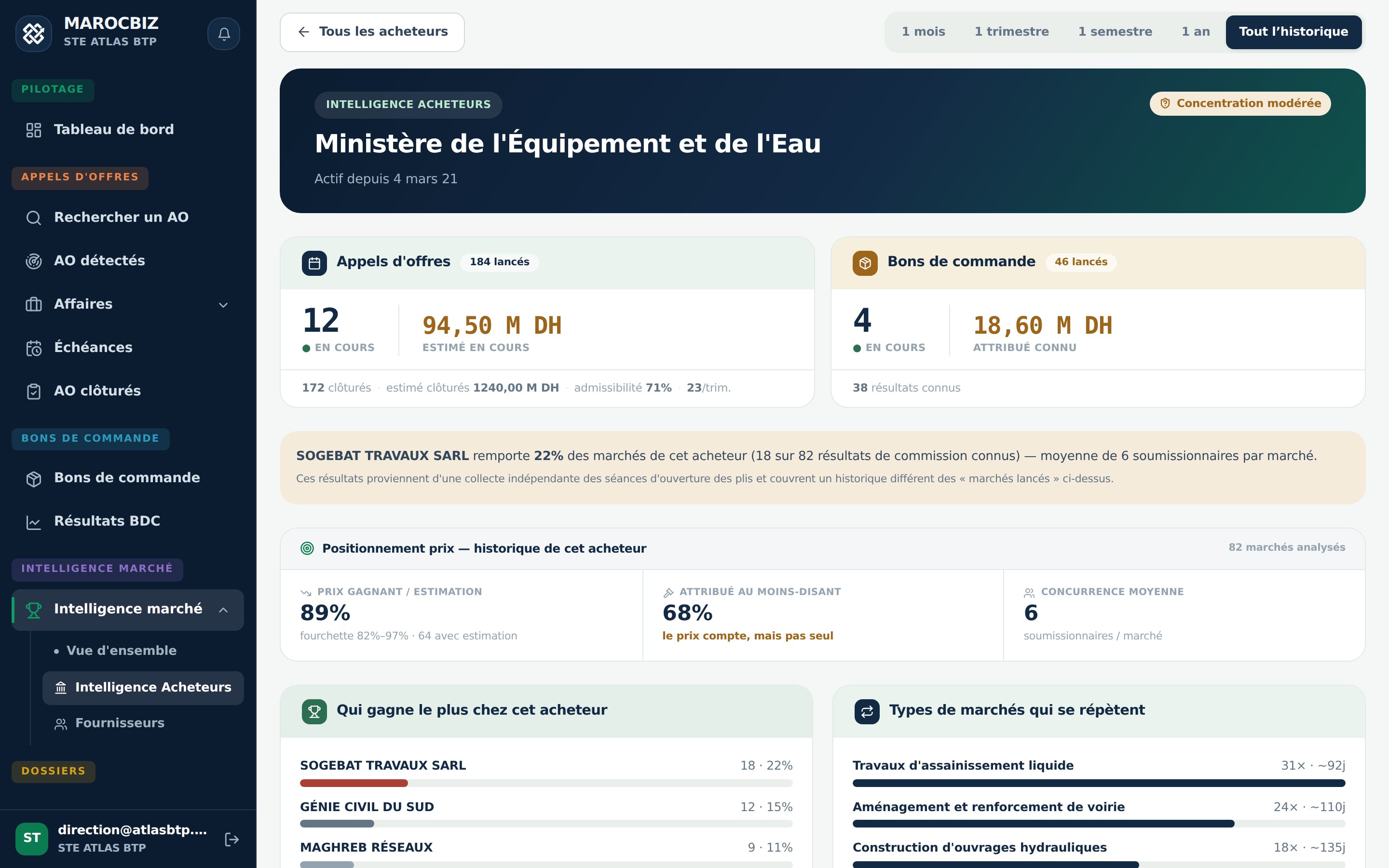Click the repeat icon of Types de marchés
The image size is (1389, 868).
(x=867, y=711)
